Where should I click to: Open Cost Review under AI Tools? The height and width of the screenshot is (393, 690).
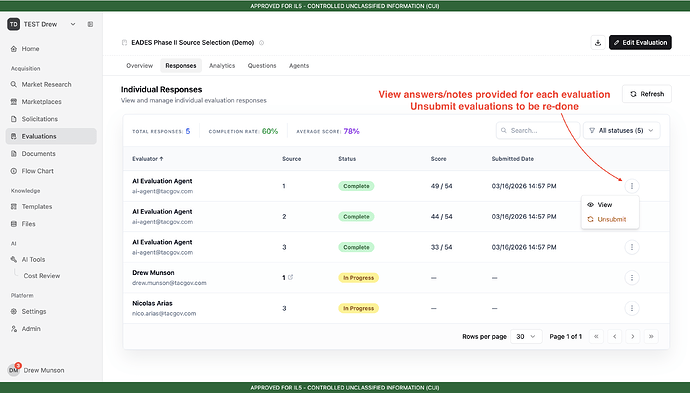pyautogui.click(x=42, y=276)
